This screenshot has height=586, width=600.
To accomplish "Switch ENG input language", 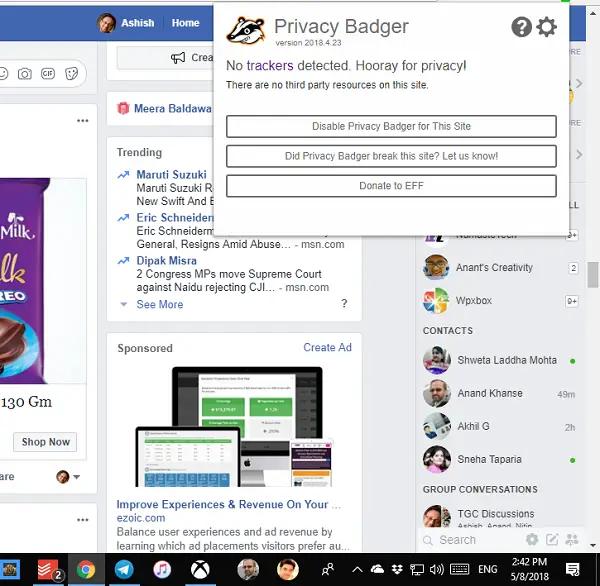I will [488, 570].
